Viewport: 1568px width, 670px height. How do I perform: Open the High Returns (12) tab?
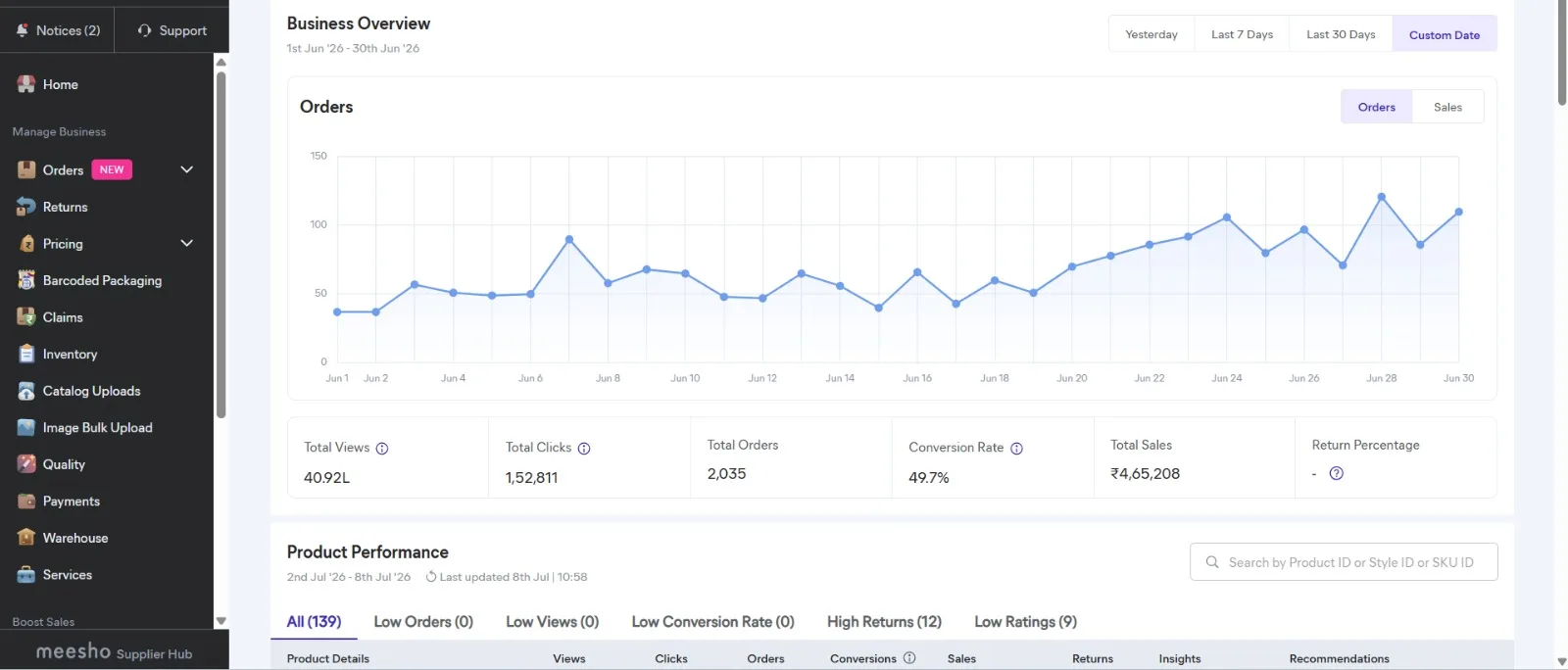884,622
